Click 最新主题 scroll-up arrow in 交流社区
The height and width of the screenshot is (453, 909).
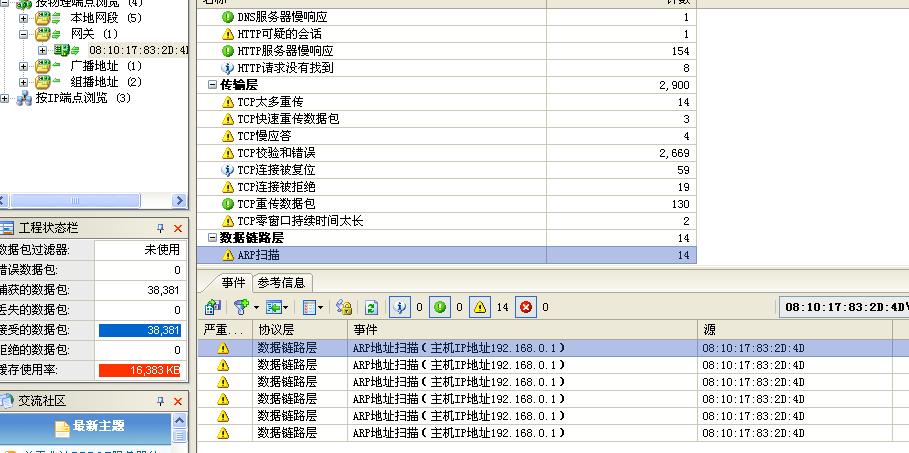179,420
